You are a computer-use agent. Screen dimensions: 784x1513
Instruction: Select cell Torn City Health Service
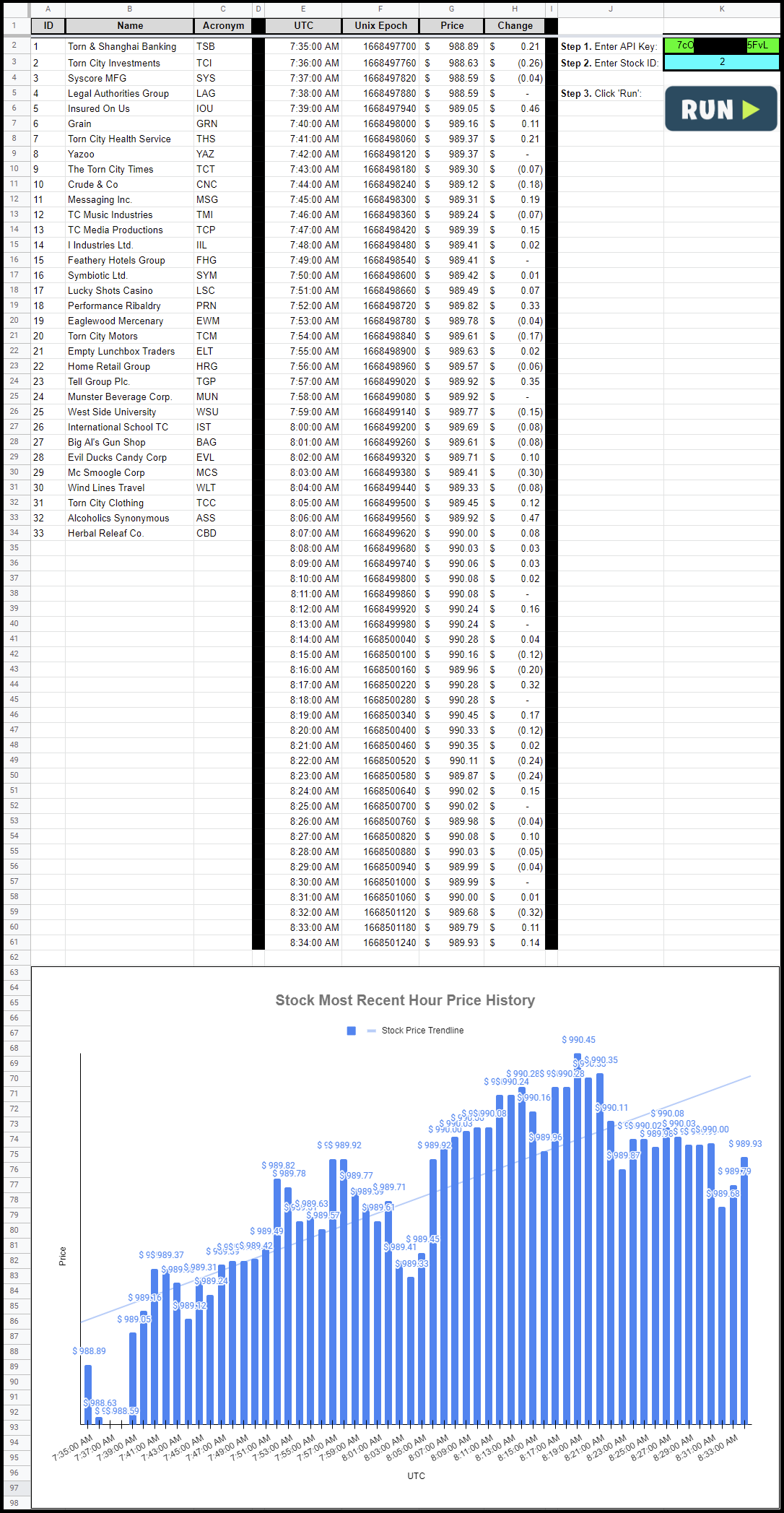click(x=130, y=139)
